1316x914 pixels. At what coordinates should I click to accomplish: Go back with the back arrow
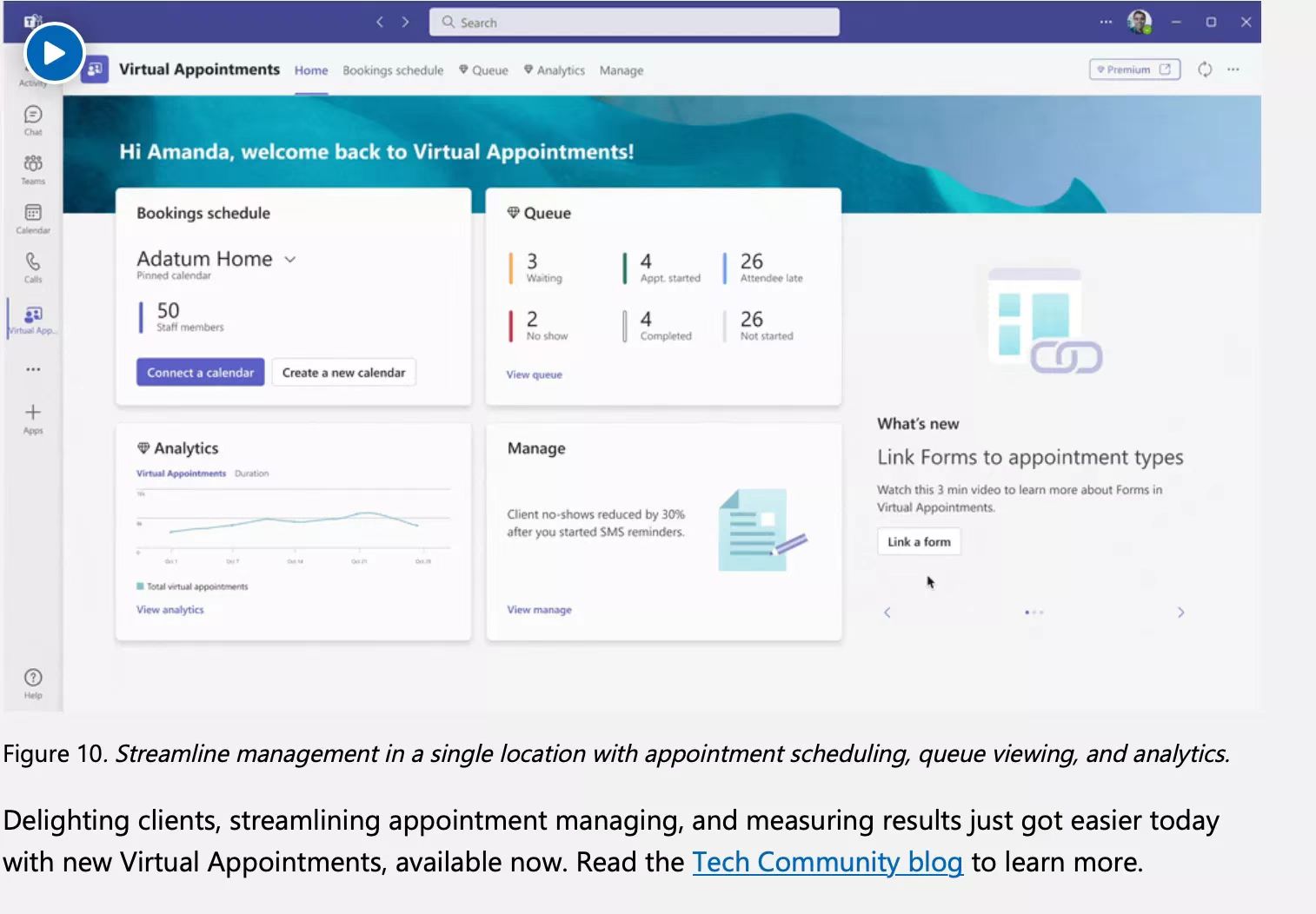[380, 22]
